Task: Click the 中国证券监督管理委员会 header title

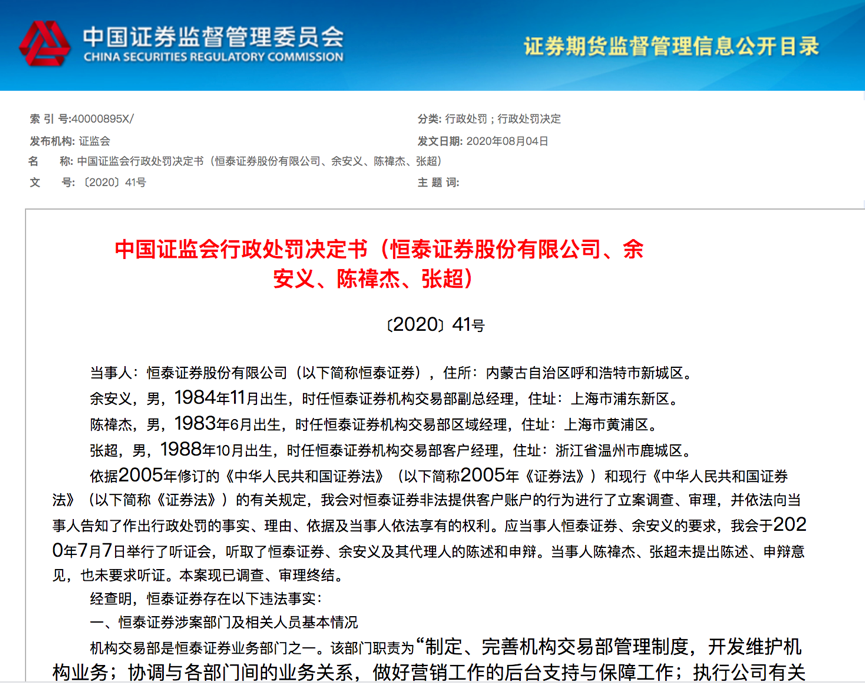Action: [213, 36]
